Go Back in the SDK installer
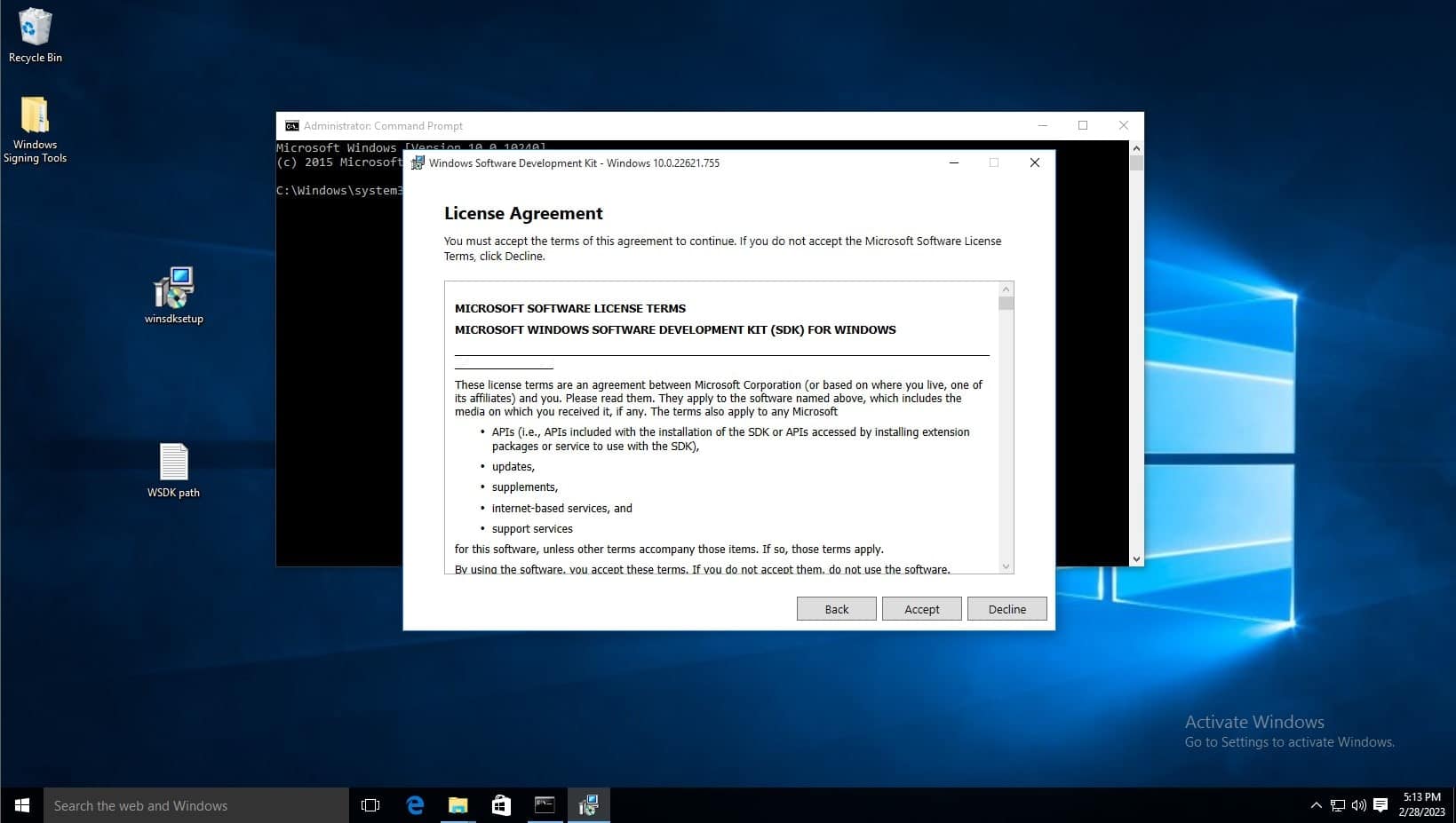The image size is (1456, 823). (836, 609)
